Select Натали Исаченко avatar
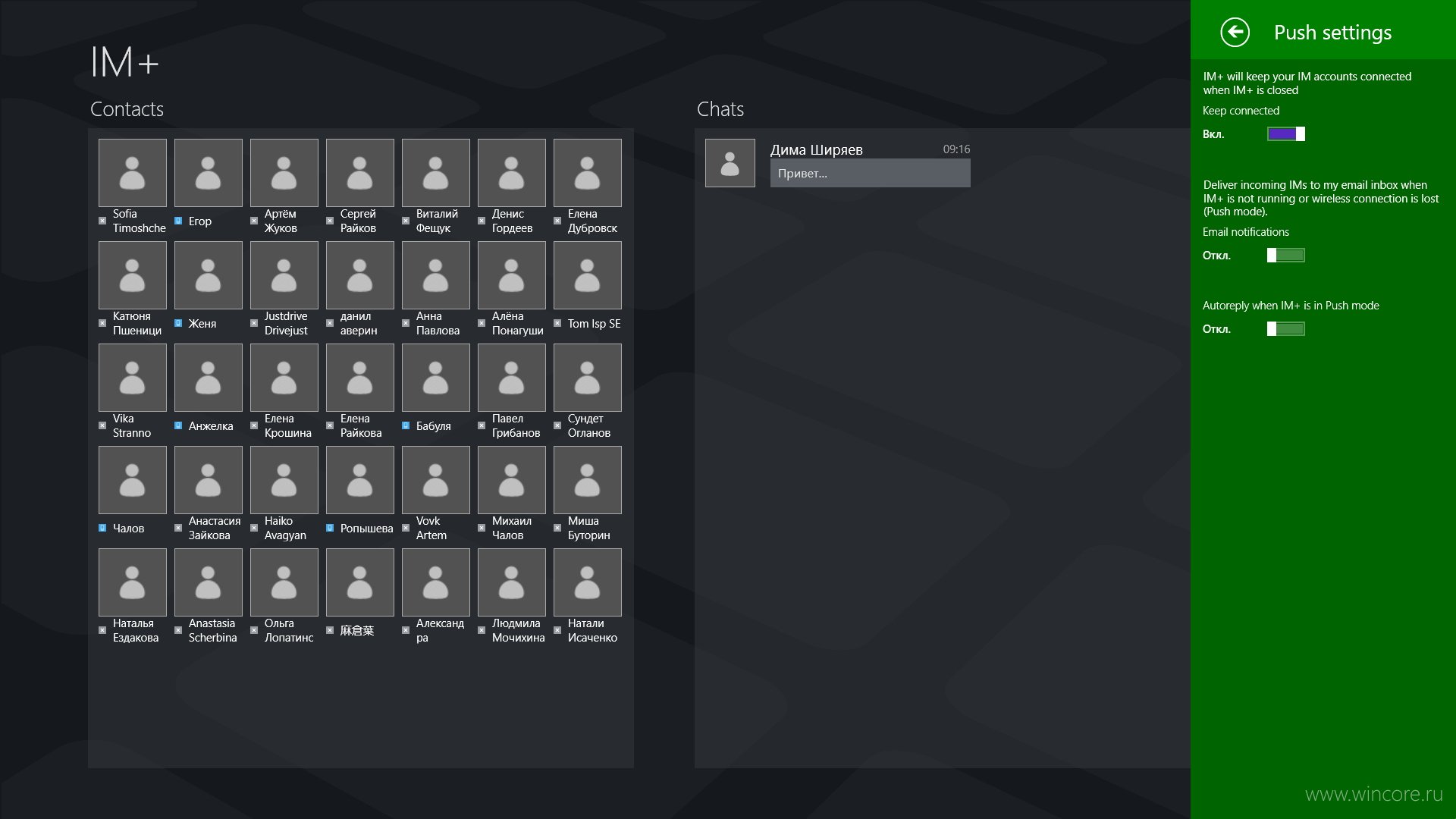This screenshot has height=819, width=1456. [588, 582]
